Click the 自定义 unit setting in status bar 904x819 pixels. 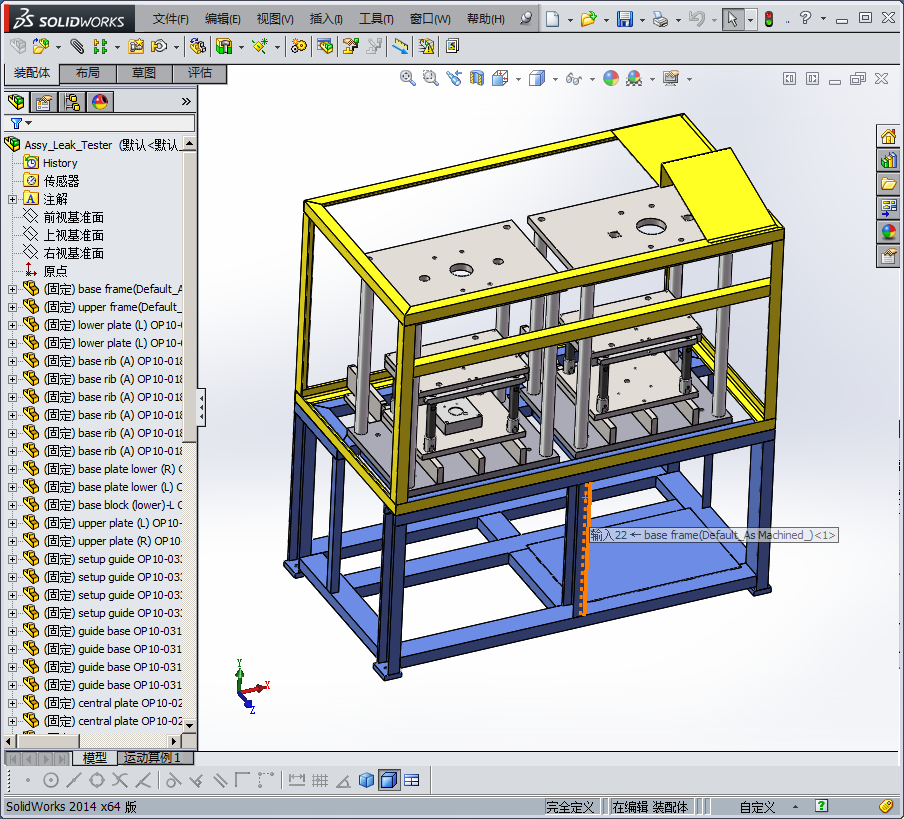tap(758, 807)
